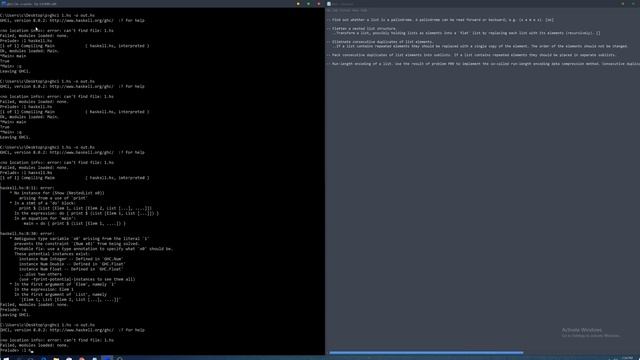The image size is (640, 360).
Task: Click the '...plus two others' line
Action: point(40,274)
